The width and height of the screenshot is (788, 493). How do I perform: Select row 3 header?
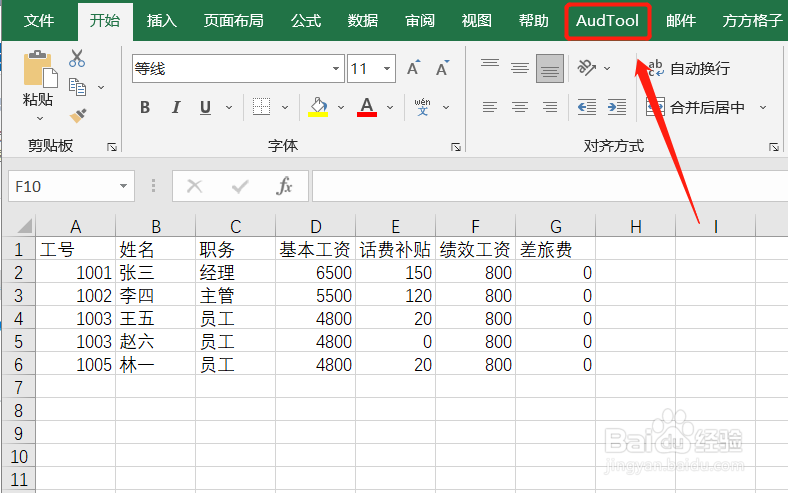coord(19,295)
